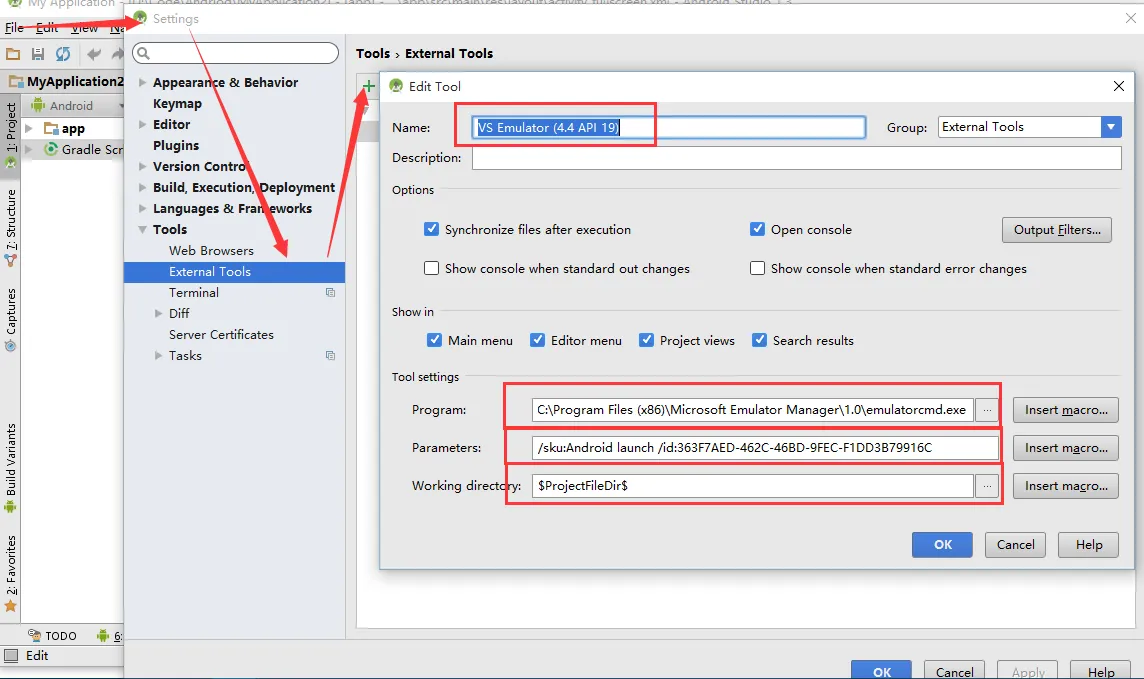The image size is (1144, 679).
Task: Open the Edit menu
Action: click(x=47, y=28)
